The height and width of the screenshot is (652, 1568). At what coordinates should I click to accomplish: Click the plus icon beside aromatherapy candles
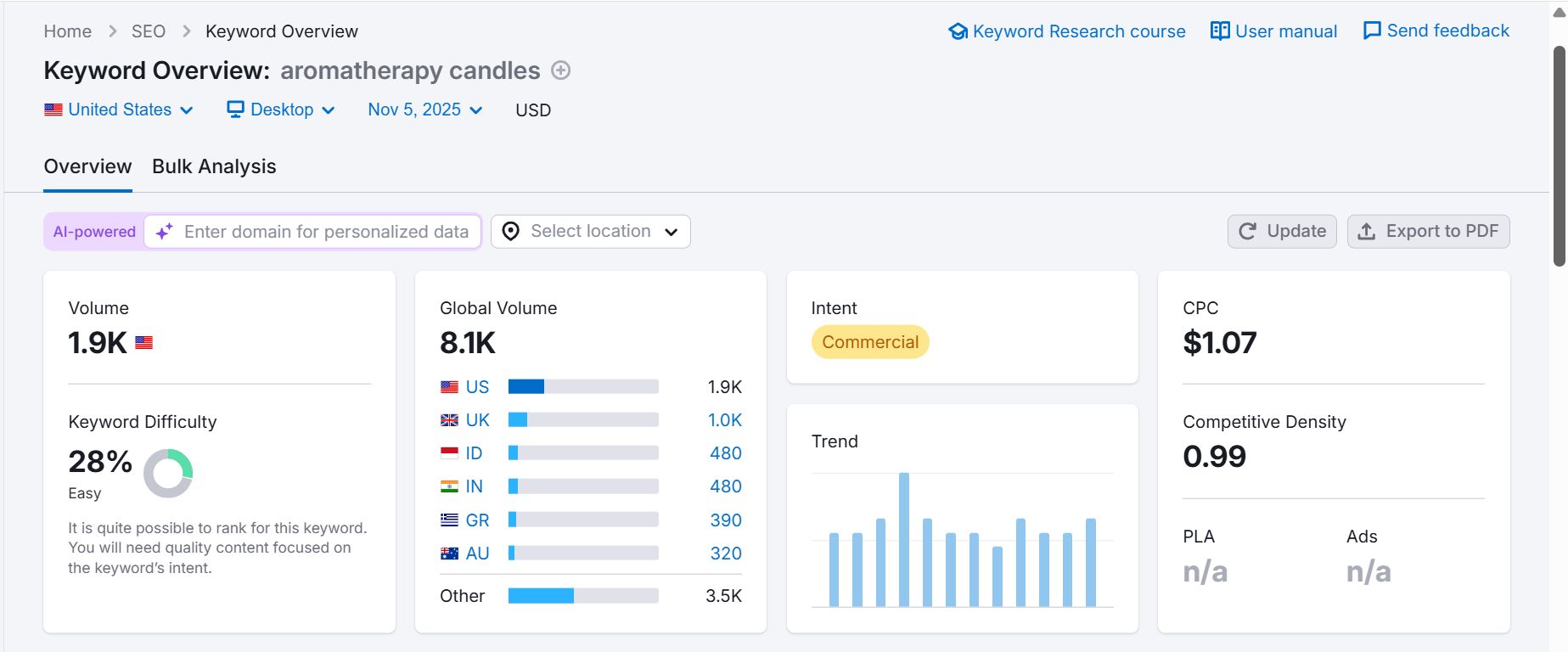(560, 70)
